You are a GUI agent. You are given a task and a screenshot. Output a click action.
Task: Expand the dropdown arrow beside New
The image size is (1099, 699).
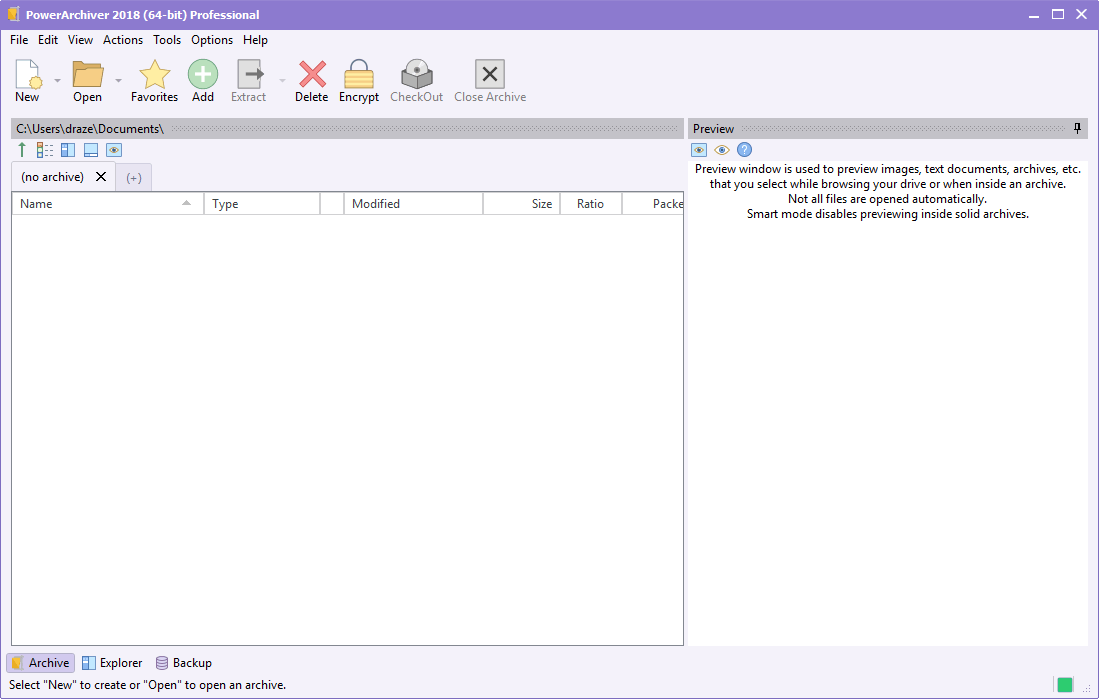(57, 80)
